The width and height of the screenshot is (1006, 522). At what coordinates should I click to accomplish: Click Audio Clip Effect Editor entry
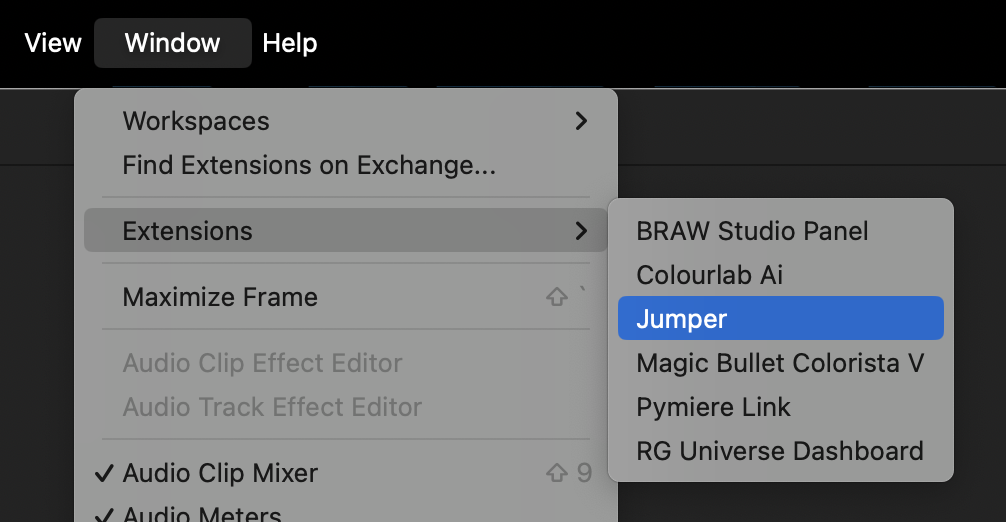point(262,363)
